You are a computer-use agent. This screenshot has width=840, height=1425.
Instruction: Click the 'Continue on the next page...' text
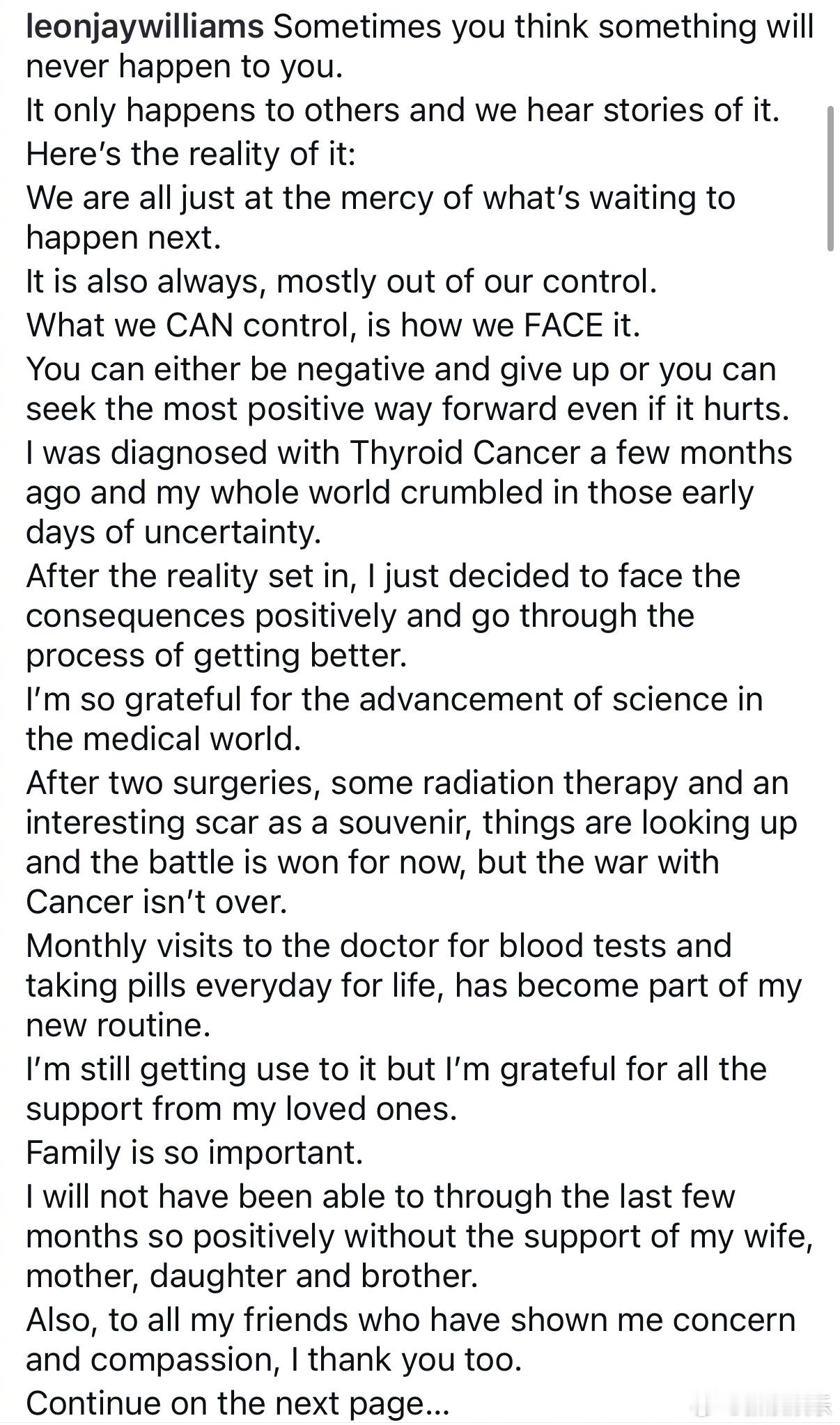pyautogui.click(x=238, y=1403)
